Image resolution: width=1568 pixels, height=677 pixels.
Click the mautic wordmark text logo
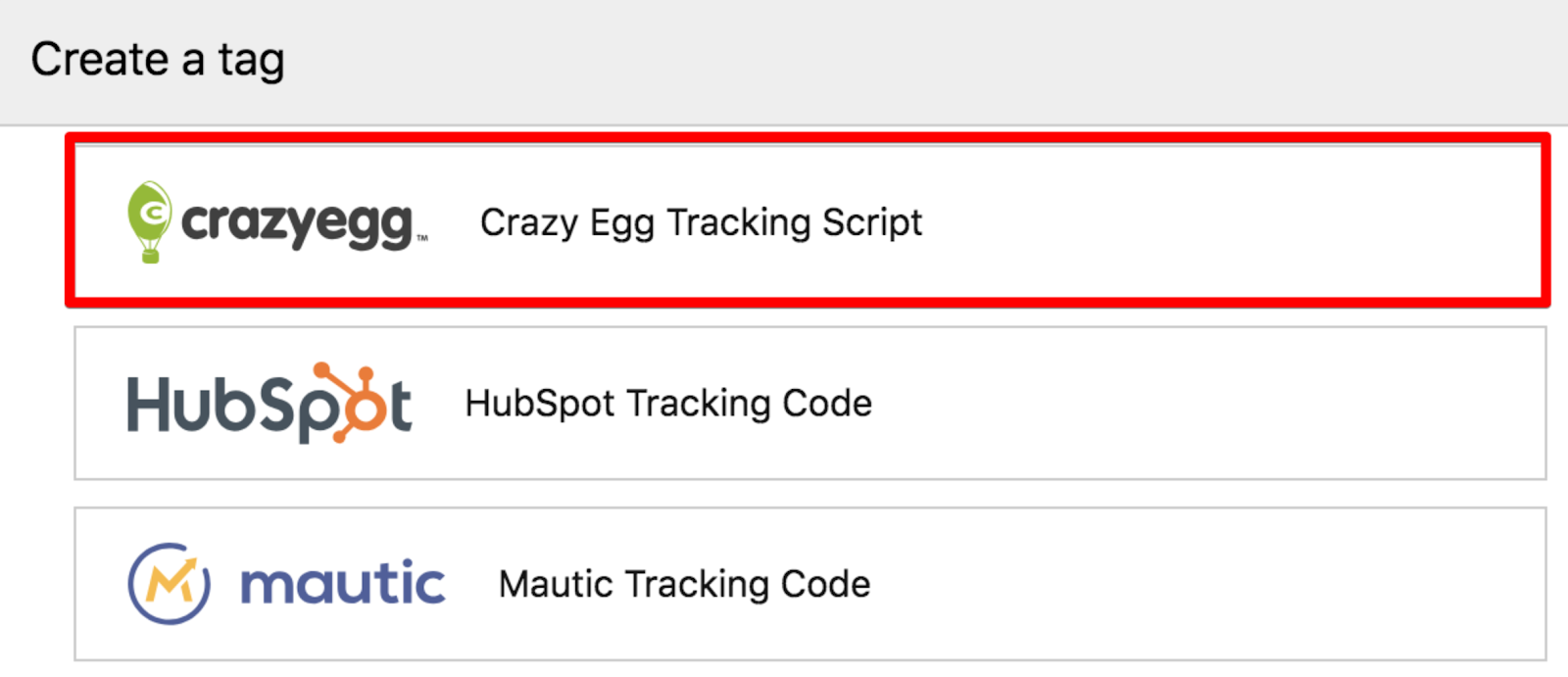(343, 584)
